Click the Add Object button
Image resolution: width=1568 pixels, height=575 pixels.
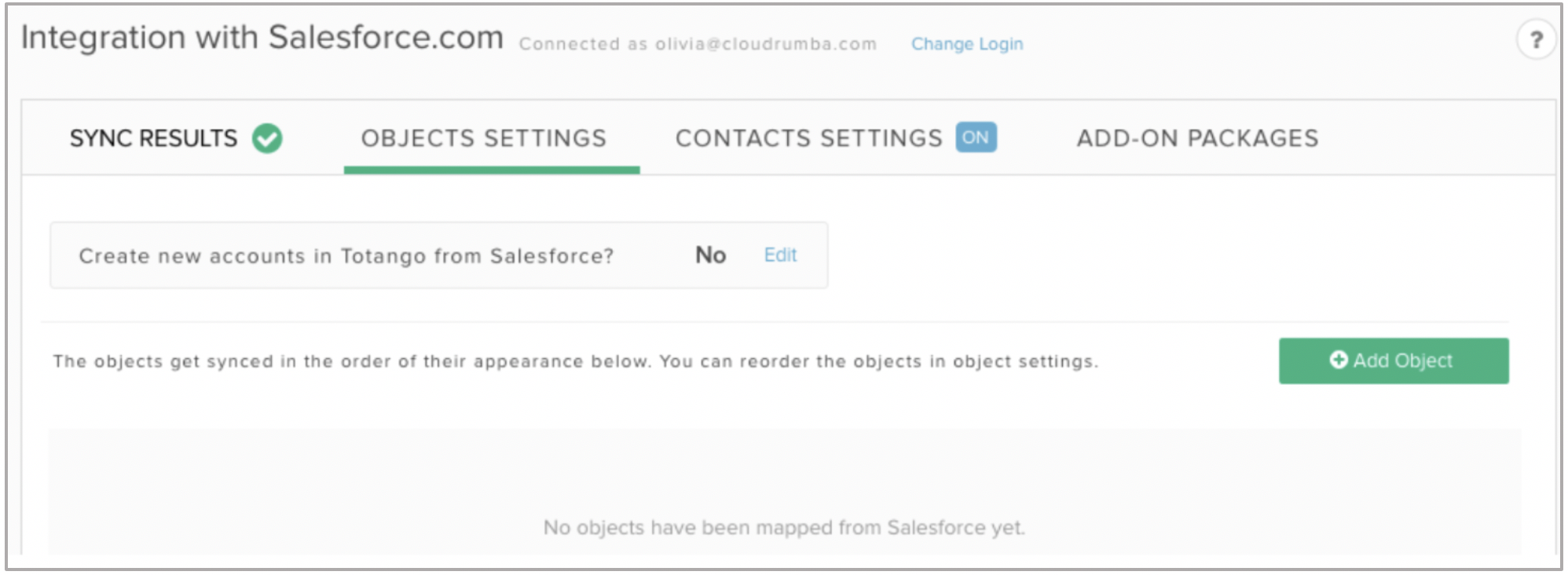pos(1394,361)
